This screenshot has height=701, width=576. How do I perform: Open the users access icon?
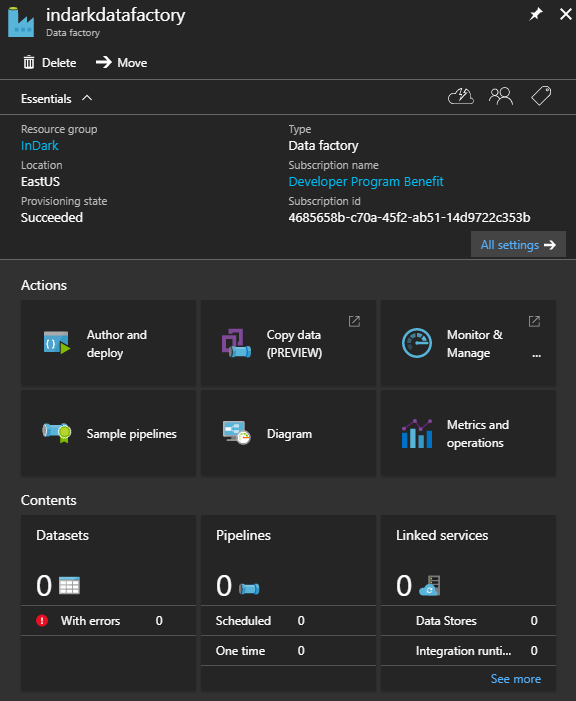pyautogui.click(x=501, y=96)
